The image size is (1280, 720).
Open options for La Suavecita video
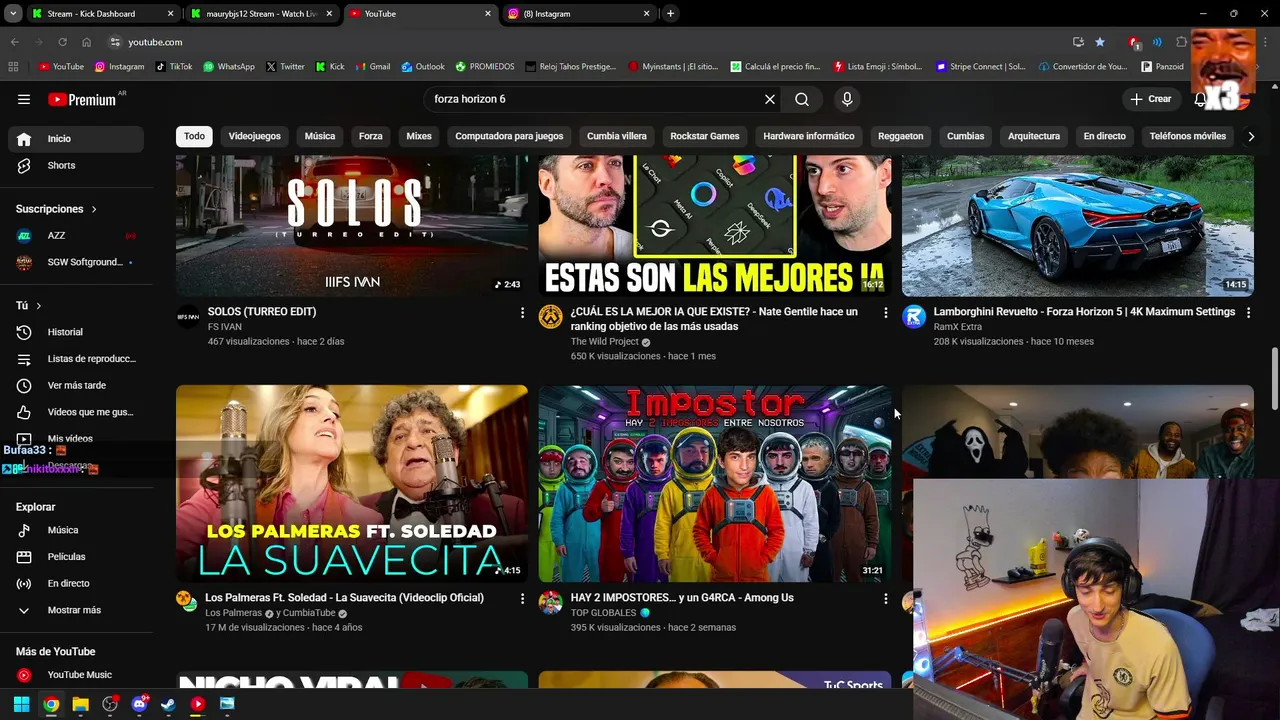(x=522, y=599)
